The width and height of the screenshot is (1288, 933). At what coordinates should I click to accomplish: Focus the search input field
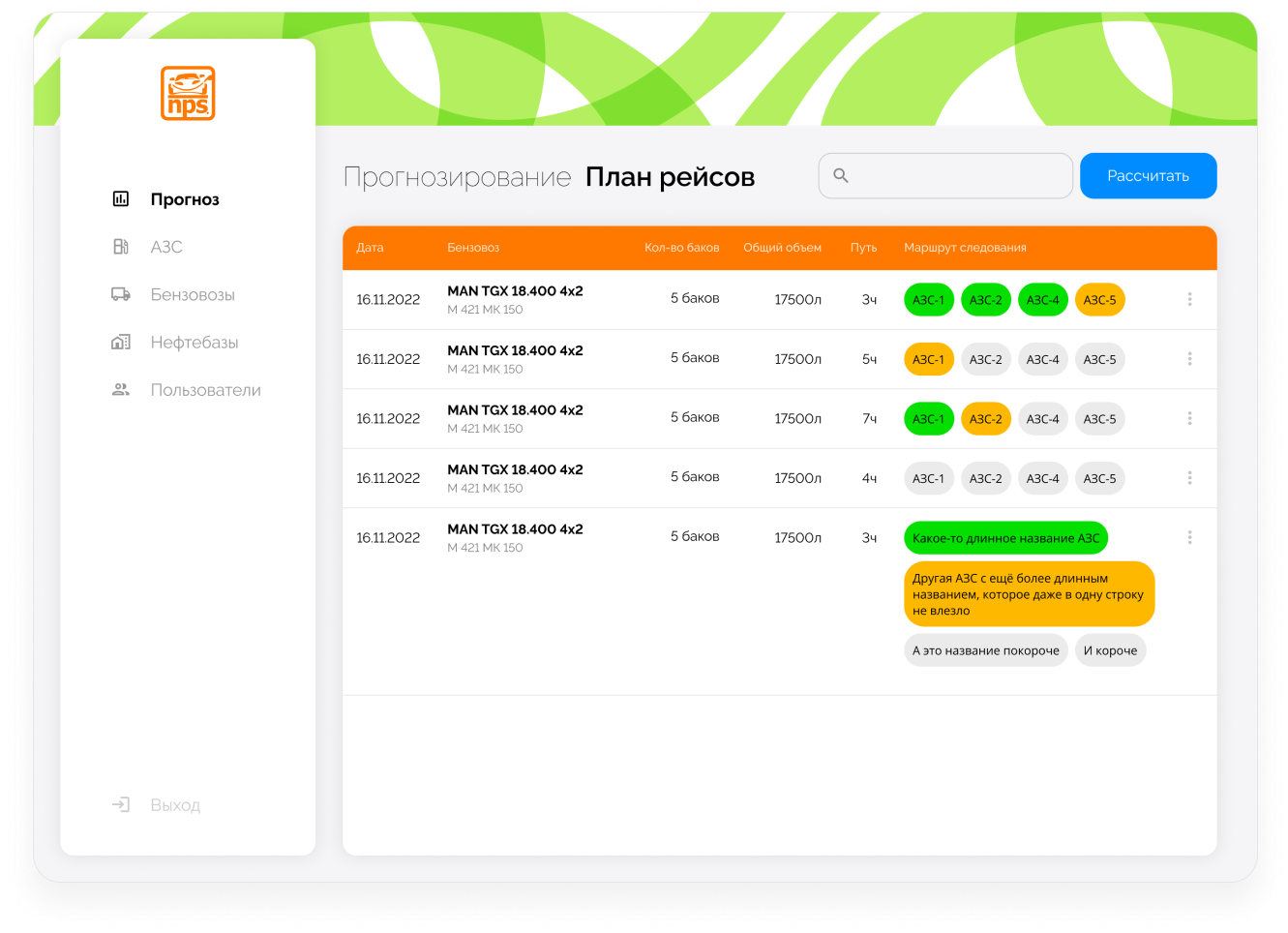(x=958, y=176)
